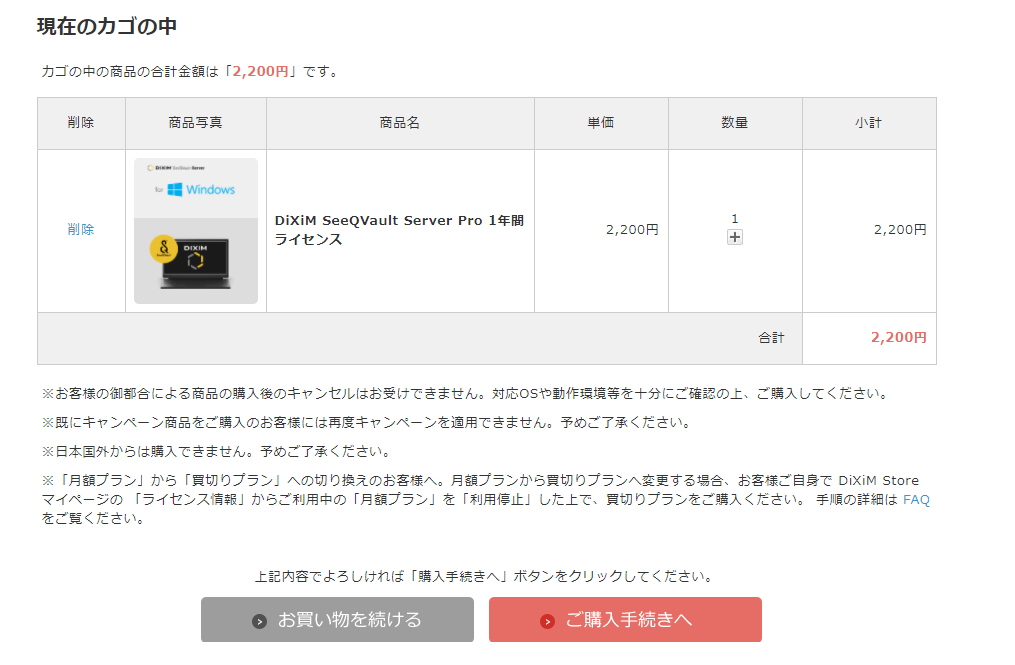Click the arrow icon in お買い物を続ける button
The image size is (1015, 665).
[260, 621]
